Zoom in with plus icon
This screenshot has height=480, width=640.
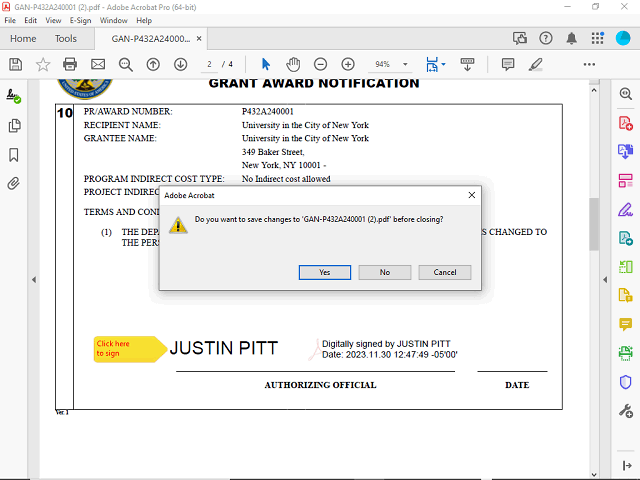[x=348, y=64]
